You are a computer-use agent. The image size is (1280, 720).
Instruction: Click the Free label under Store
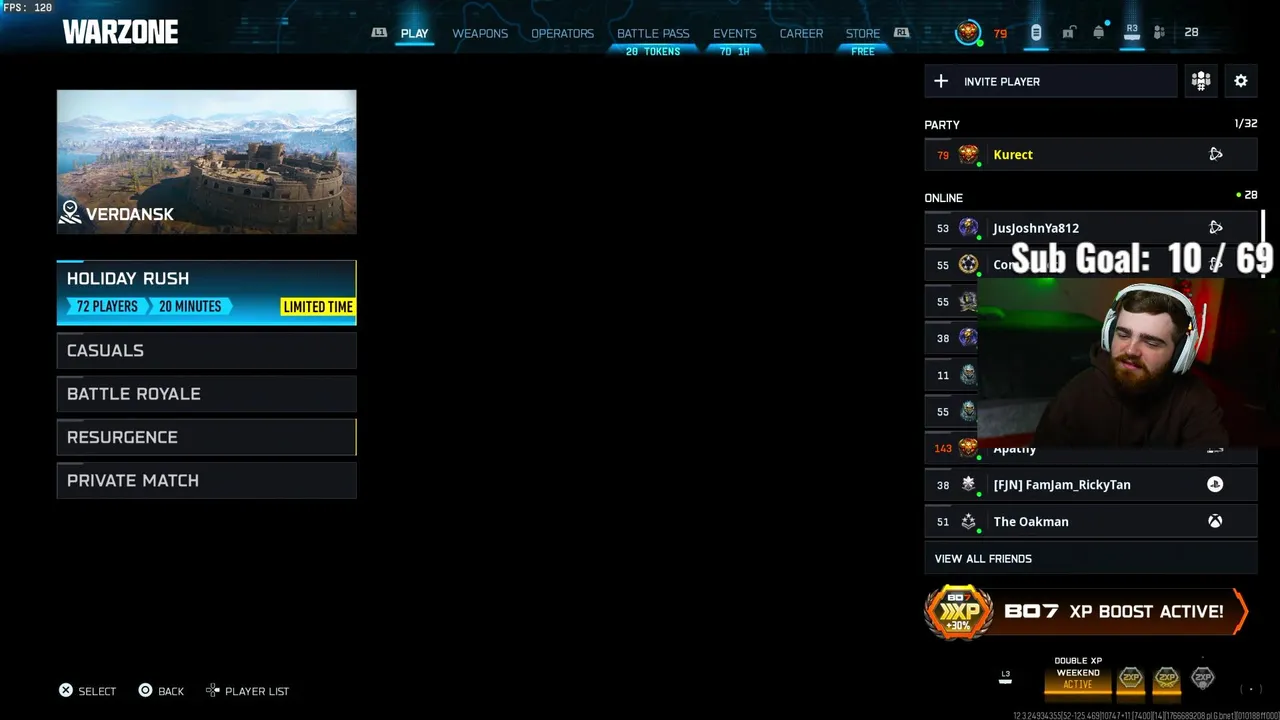tap(863, 51)
